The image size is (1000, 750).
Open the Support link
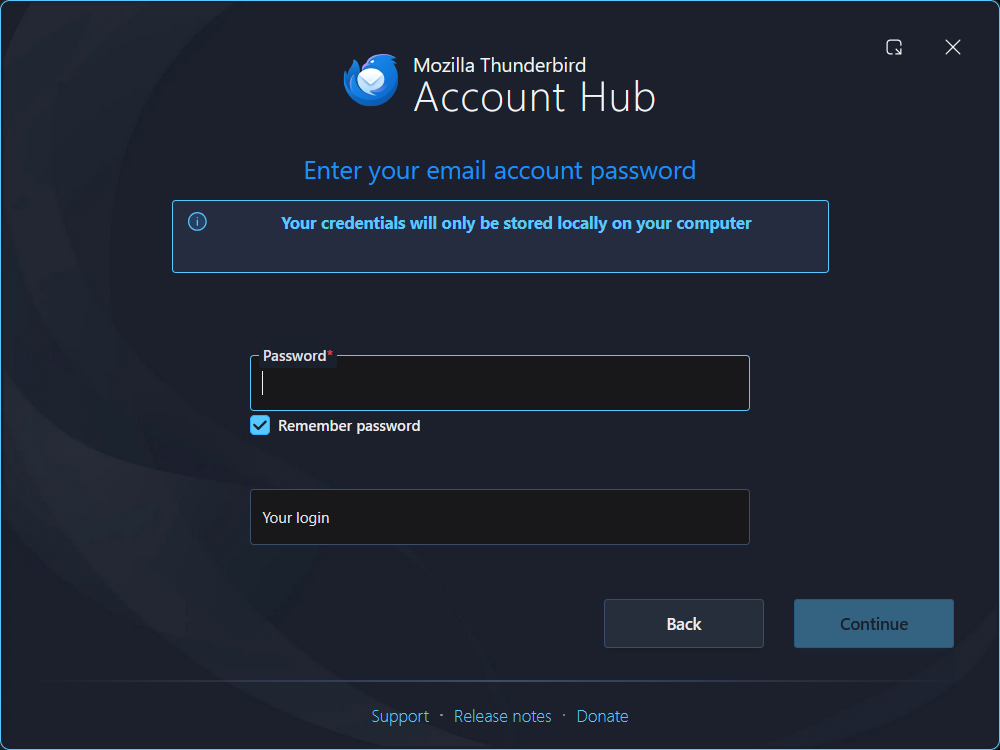pyautogui.click(x=400, y=716)
